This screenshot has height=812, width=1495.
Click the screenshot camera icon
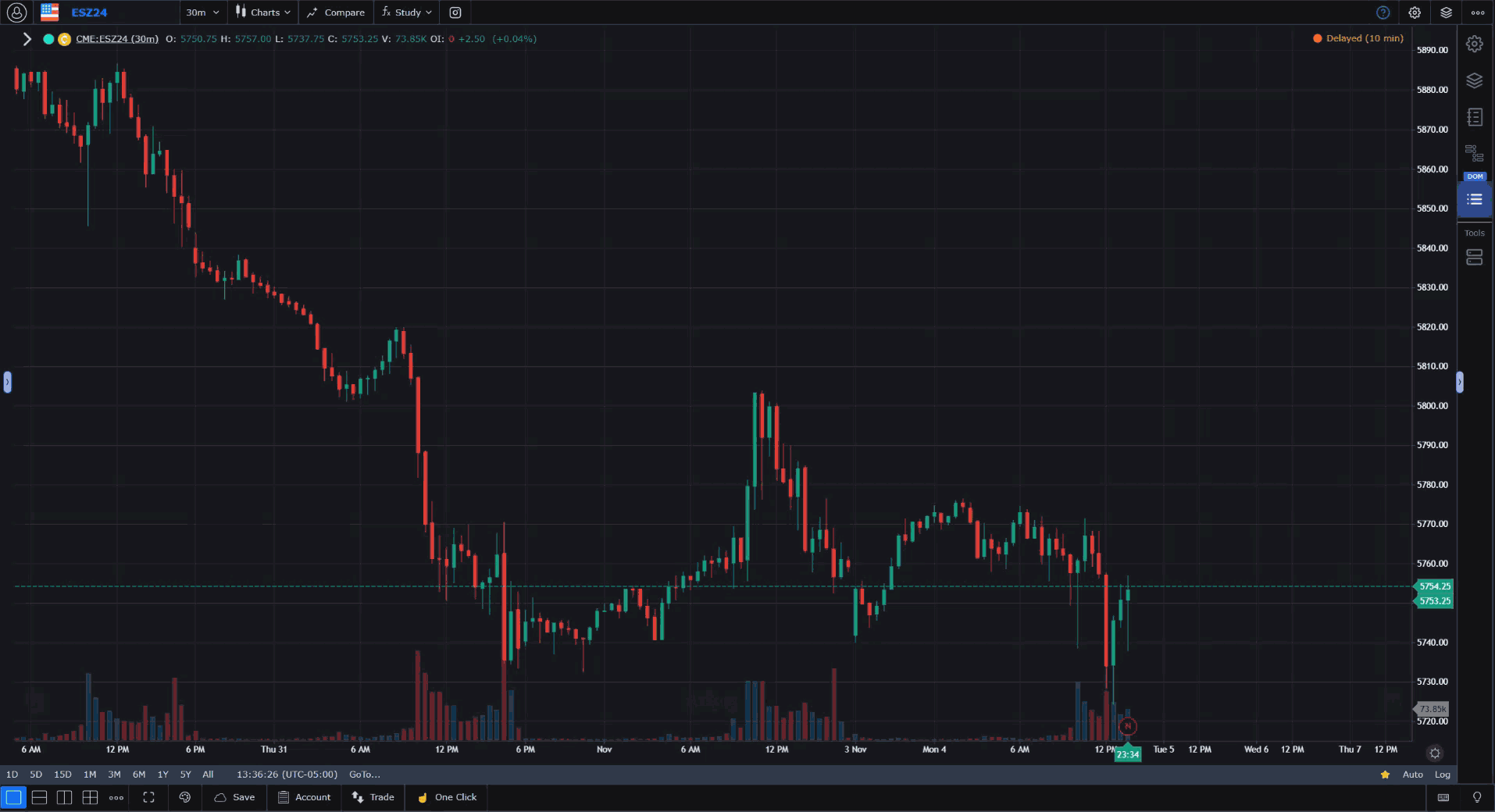click(455, 12)
